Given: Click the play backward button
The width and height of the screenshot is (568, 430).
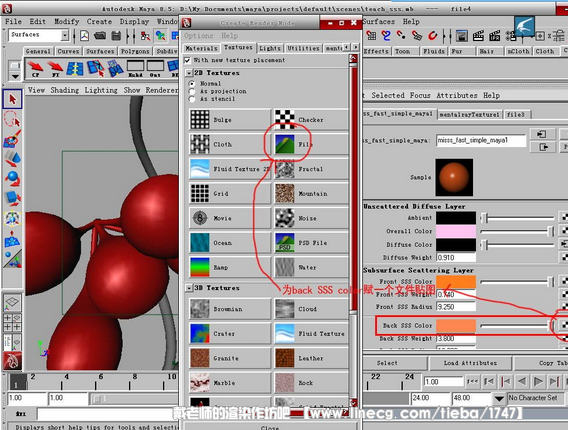Looking at the screenshot, I should click(x=522, y=381).
